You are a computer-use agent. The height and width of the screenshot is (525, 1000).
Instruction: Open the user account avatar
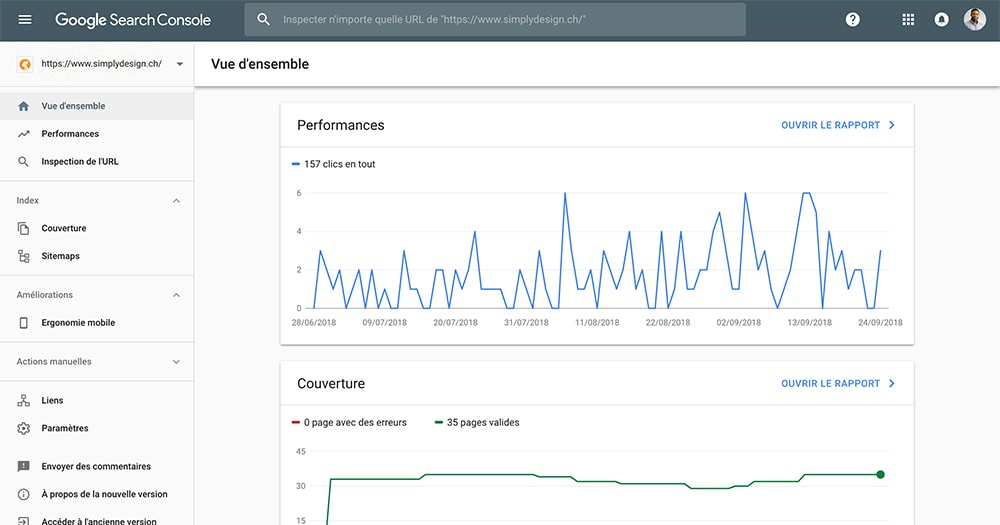coord(974,19)
